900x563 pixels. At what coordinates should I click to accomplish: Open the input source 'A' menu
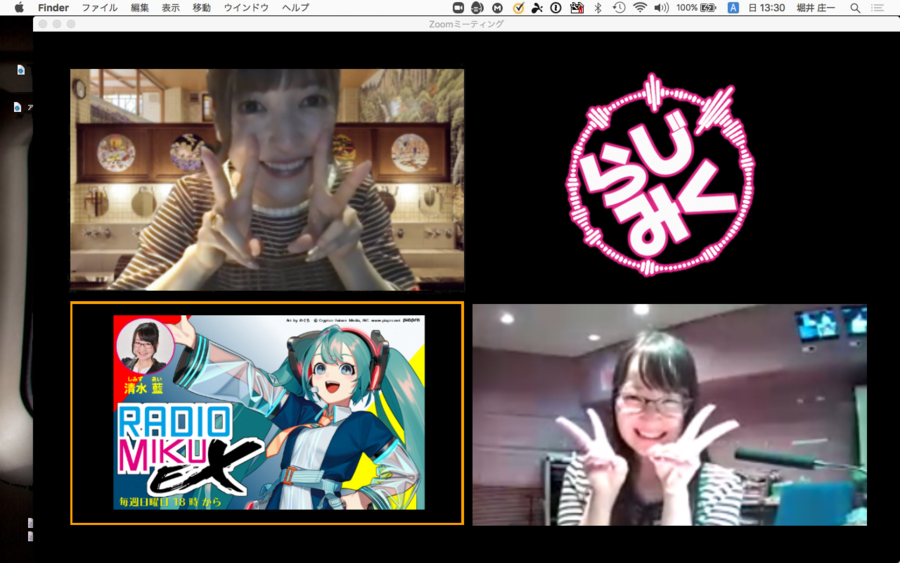click(x=733, y=7)
